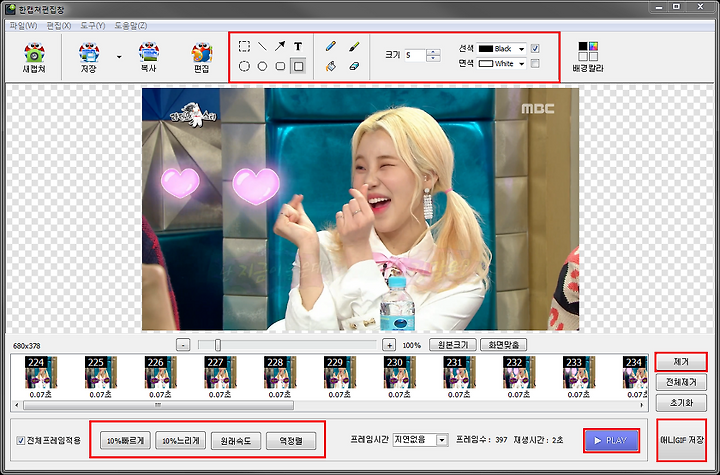720x475 pixels.
Task: Click the frame strip scrollbar thumb
Action: click(158, 405)
